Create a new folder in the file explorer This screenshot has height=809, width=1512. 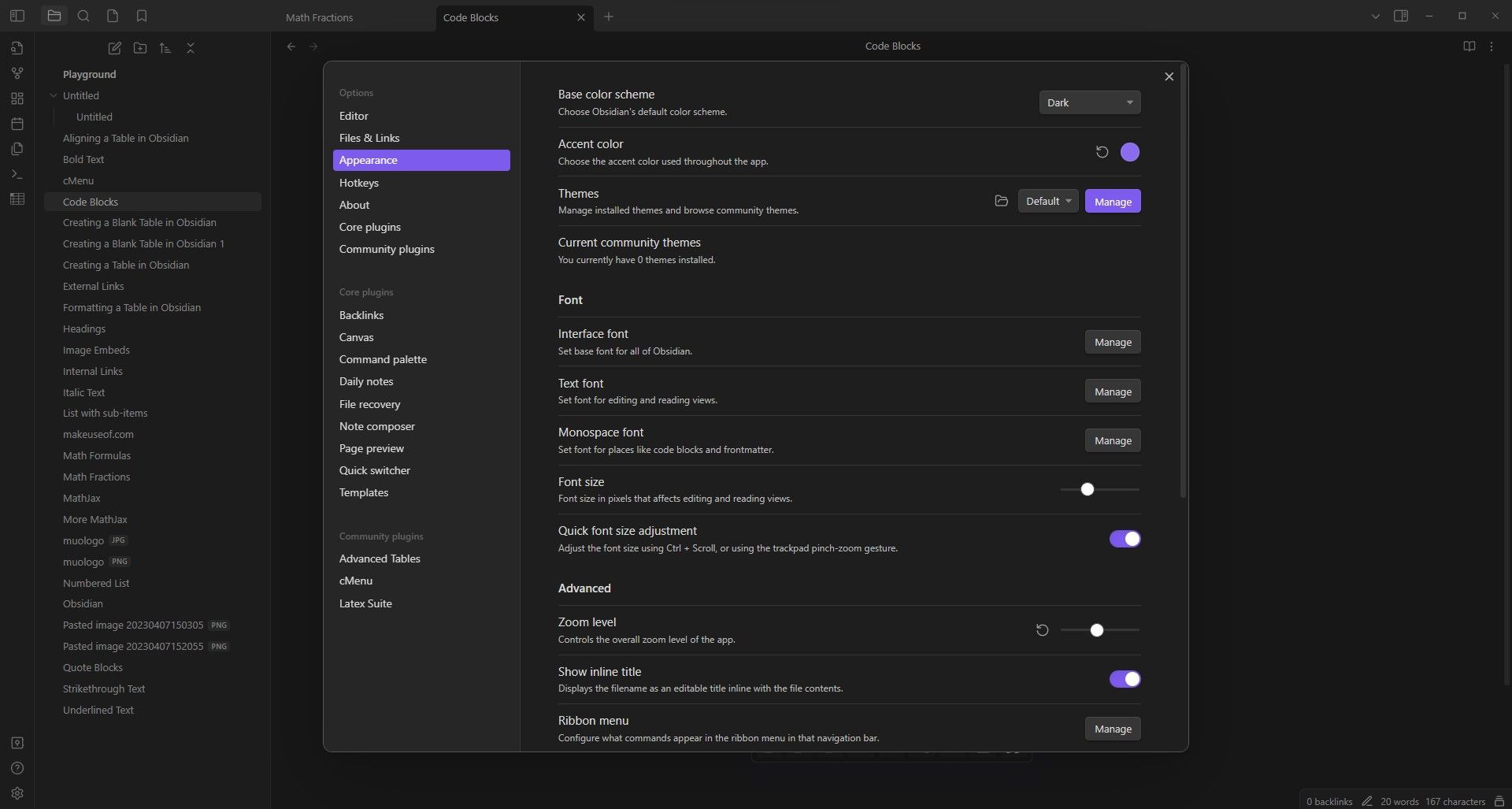[139, 48]
